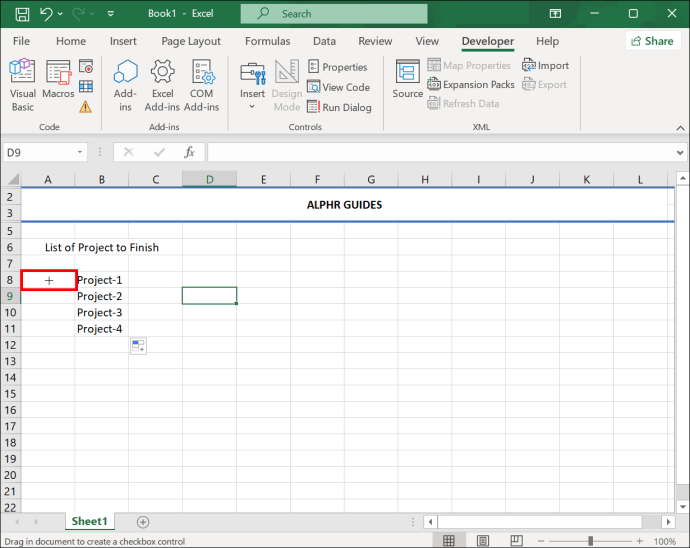Select cell with List of Project to Finish

click(102, 247)
